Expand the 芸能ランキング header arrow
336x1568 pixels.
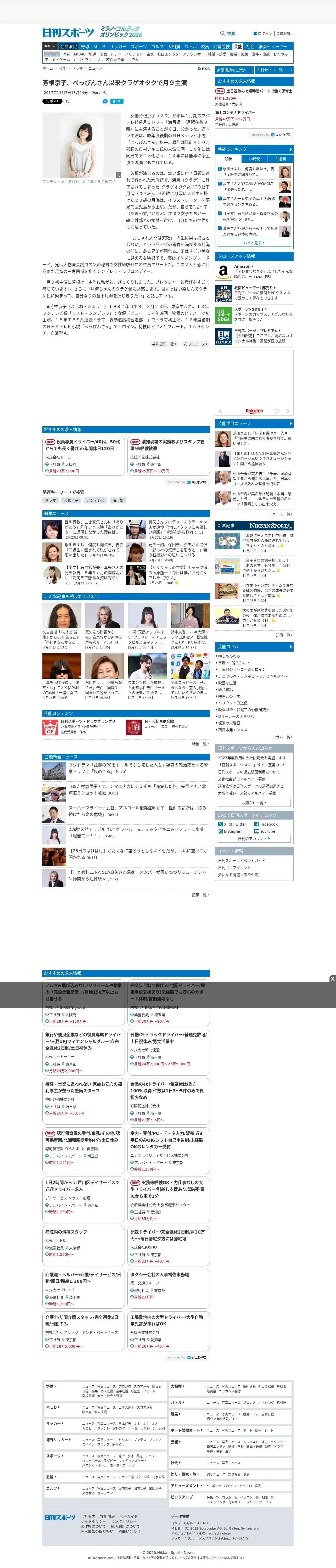pyautogui.click(x=290, y=149)
